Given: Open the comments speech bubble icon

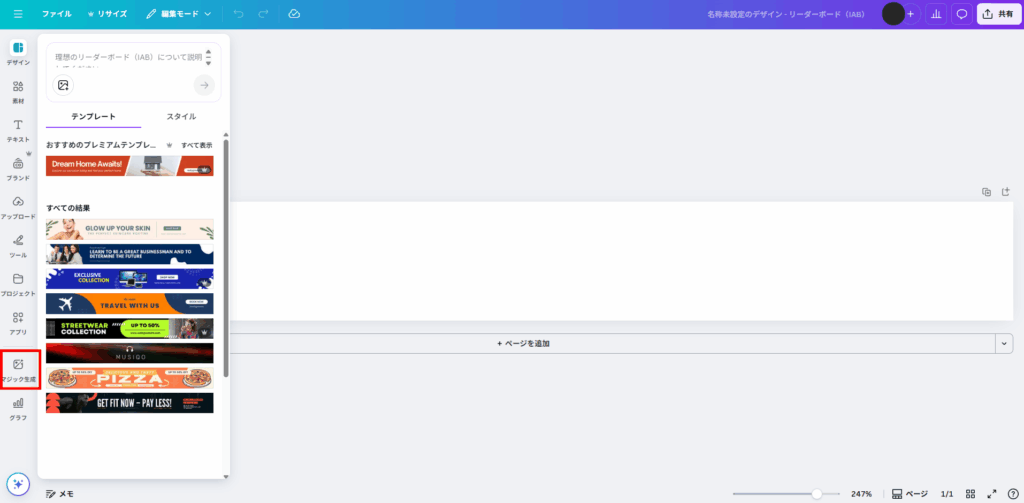Looking at the screenshot, I should [x=962, y=14].
